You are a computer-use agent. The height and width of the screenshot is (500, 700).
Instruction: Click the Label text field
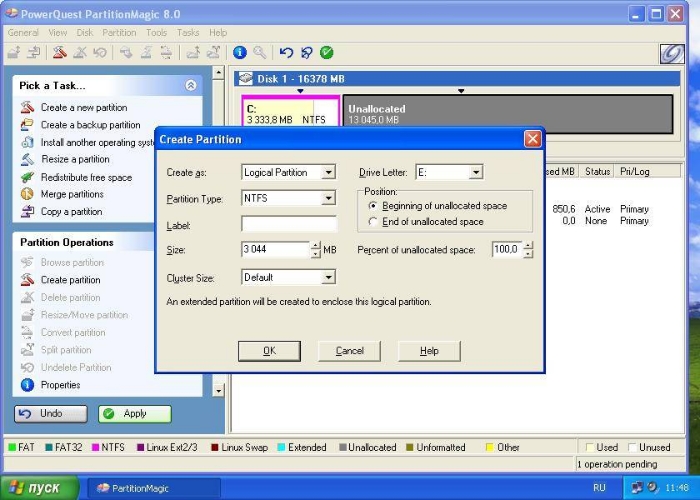(288, 225)
